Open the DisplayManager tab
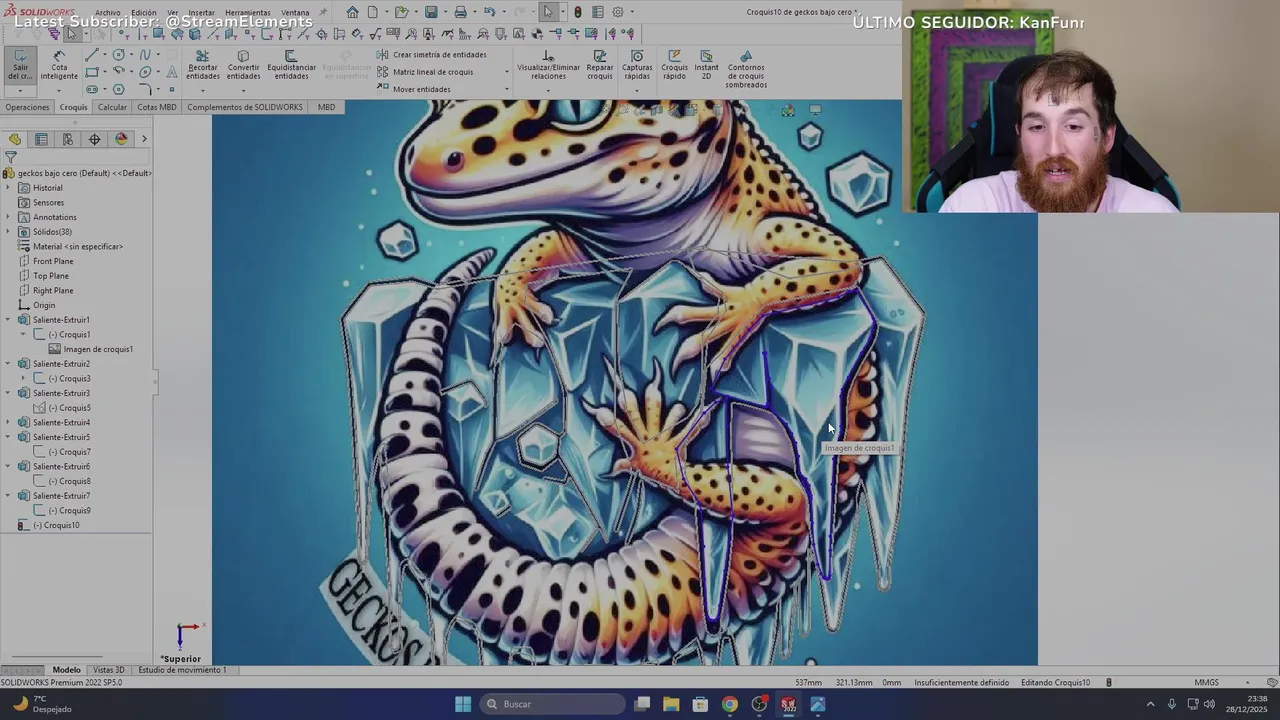 point(121,139)
